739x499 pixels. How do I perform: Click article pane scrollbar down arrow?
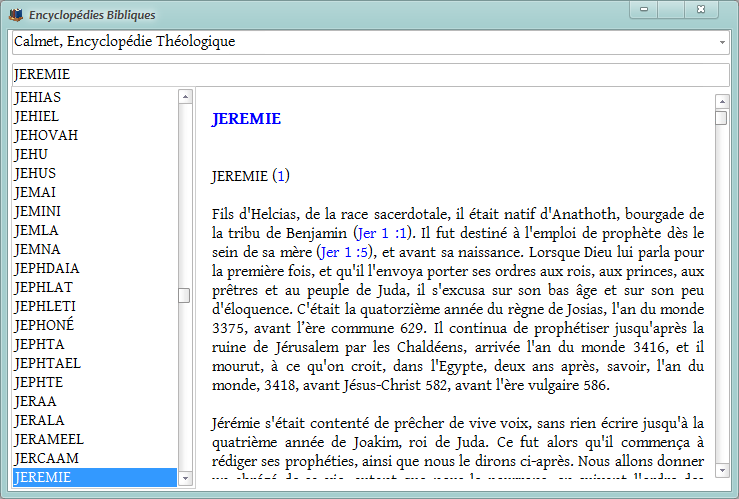coord(722,470)
